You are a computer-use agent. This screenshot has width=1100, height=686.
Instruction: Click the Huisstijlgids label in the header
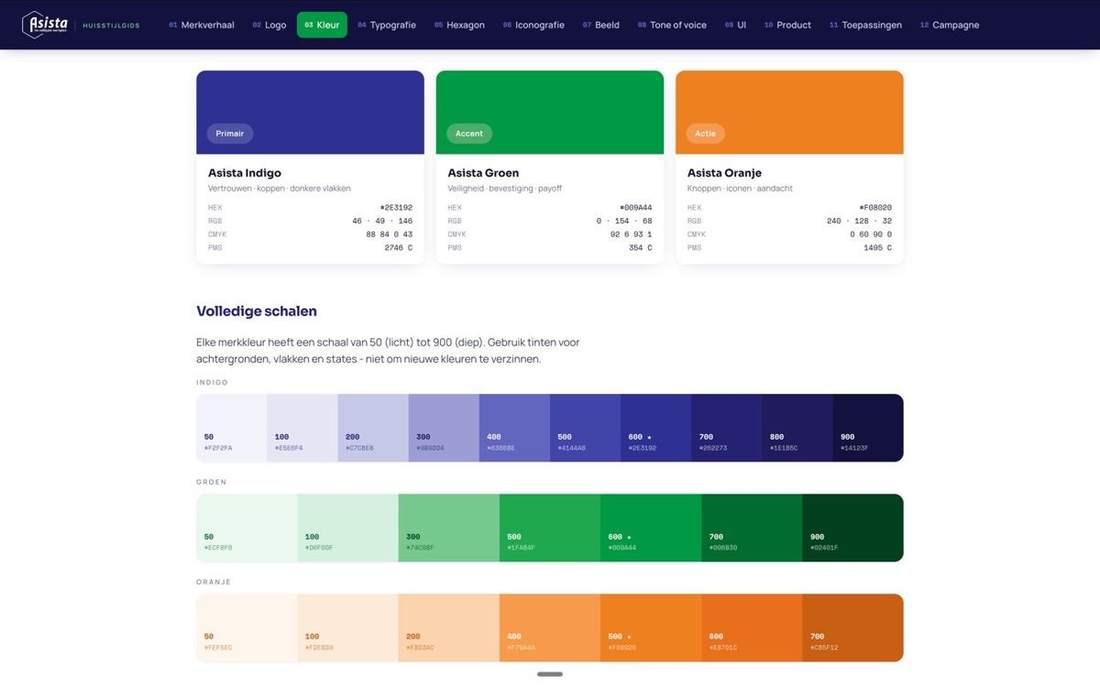pos(111,25)
